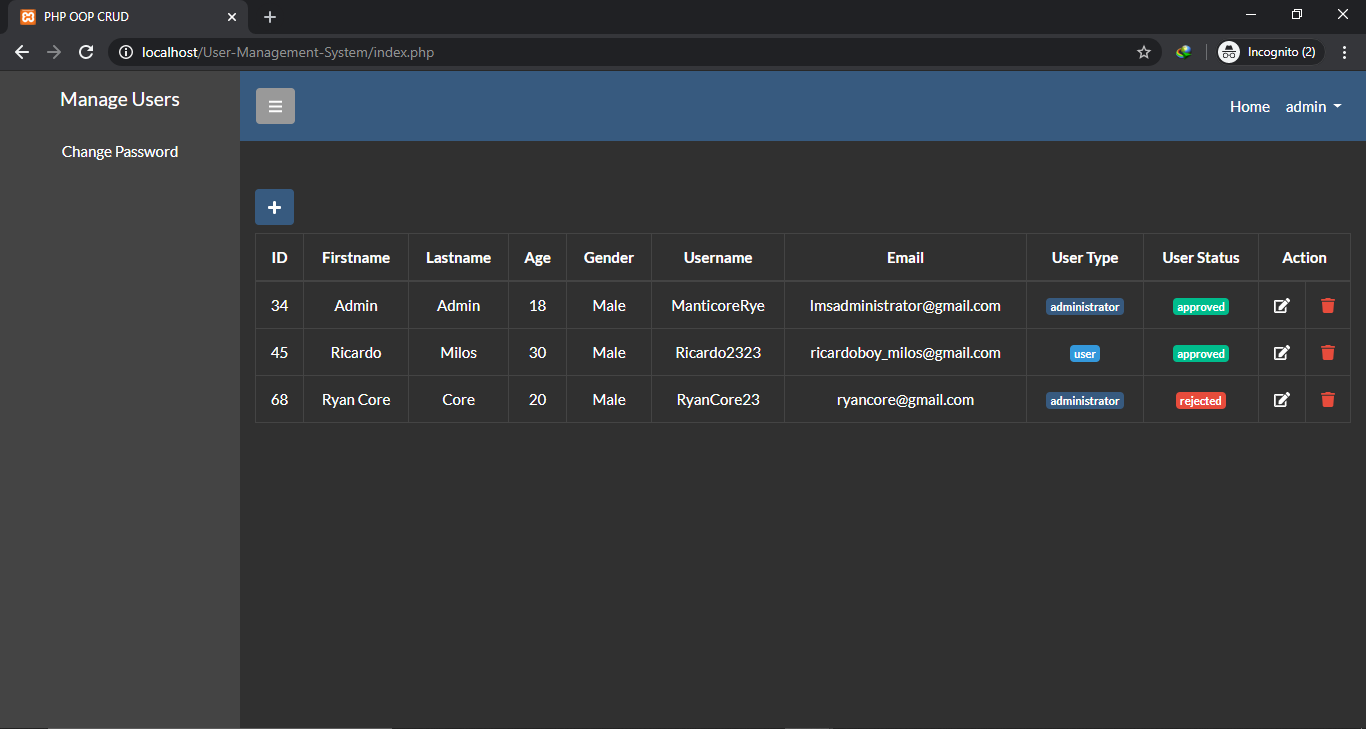The image size is (1366, 729).
Task: Edit the Ricardo Milos user record
Action: click(x=1281, y=353)
